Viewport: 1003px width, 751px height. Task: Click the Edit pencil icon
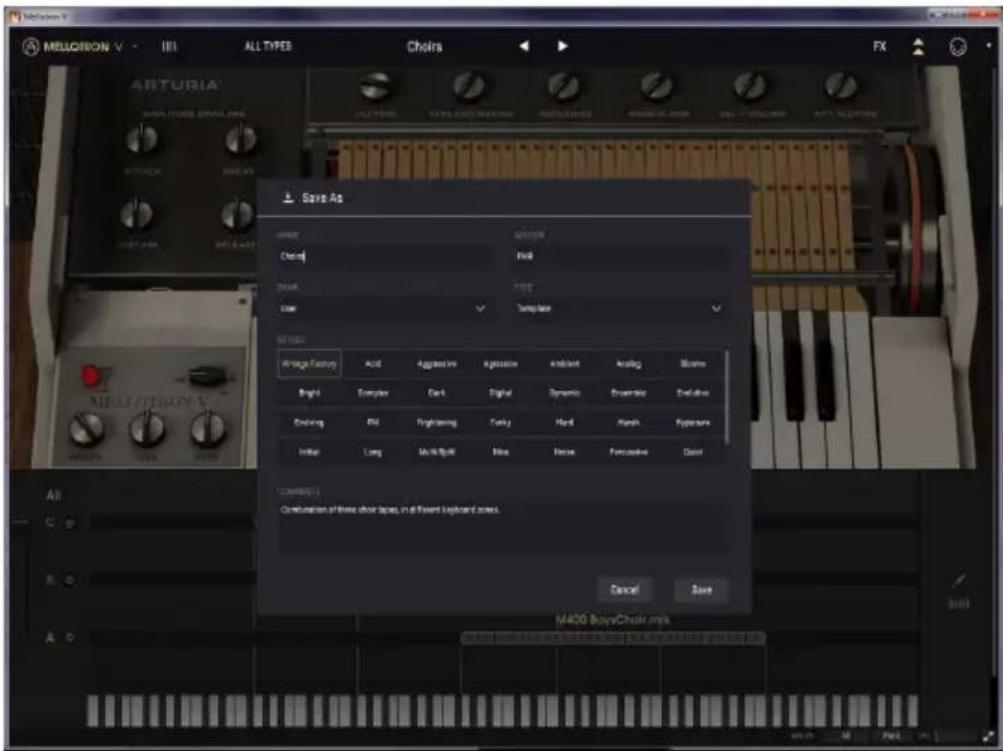[x=958, y=581]
